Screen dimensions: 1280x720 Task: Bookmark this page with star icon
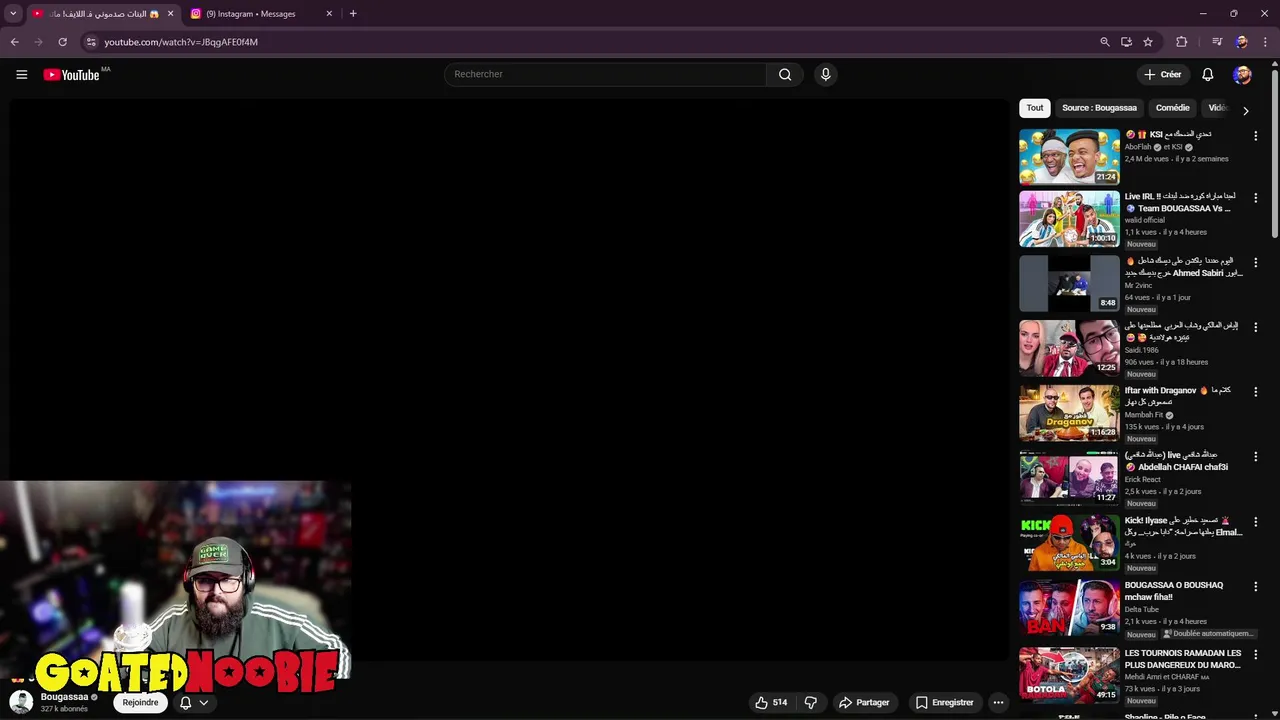pos(1148,42)
